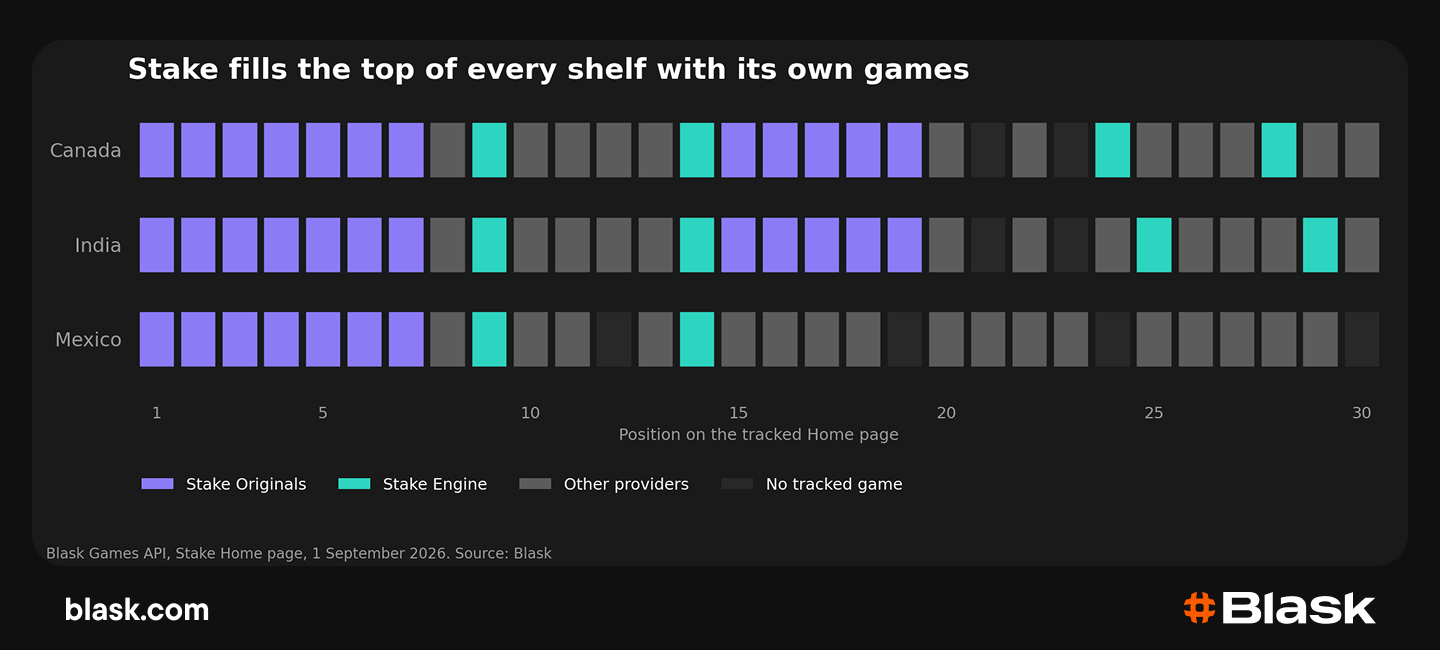Image resolution: width=1440 pixels, height=650 pixels.
Task: Click the Blask wordmark text
Action: pyautogui.click(x=1299, y=608)
